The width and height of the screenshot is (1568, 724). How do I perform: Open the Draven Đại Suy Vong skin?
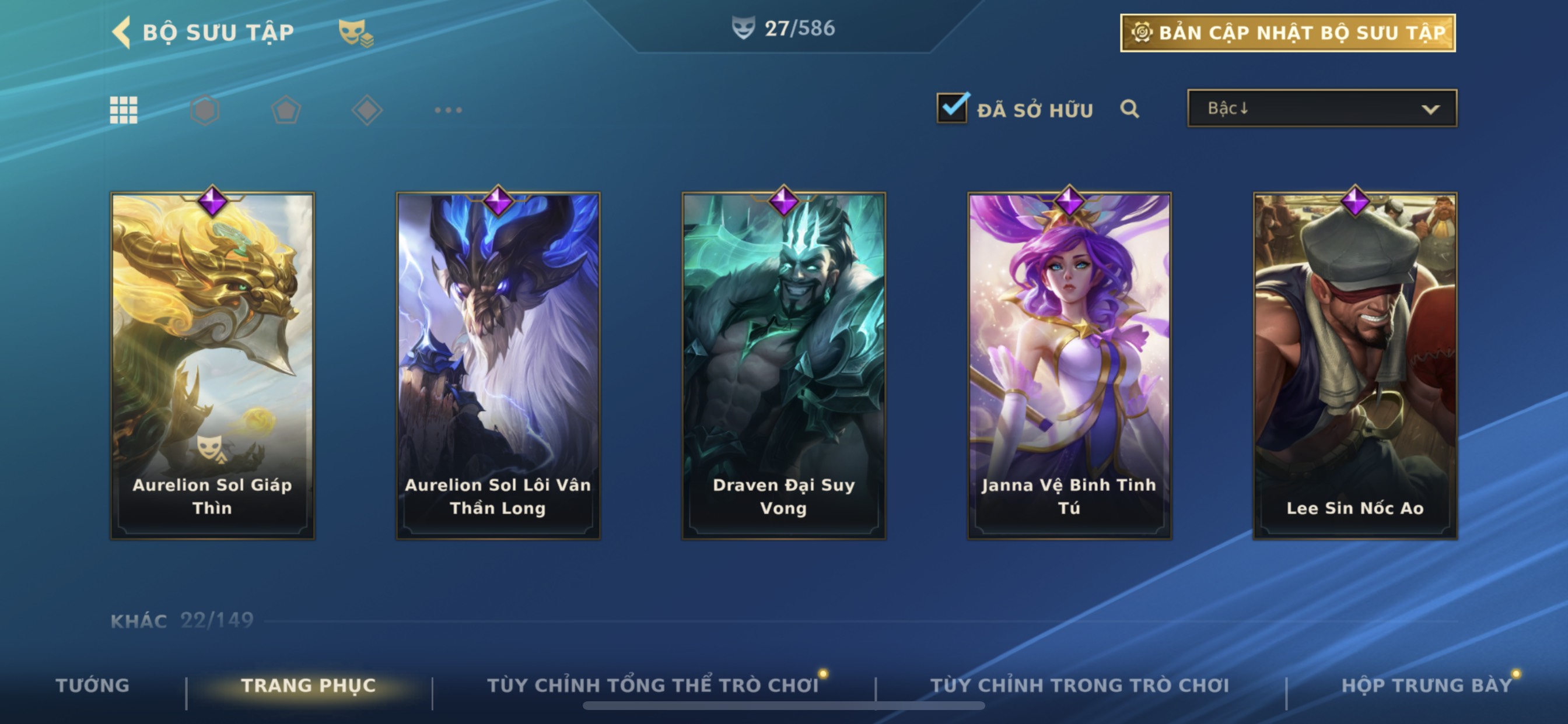click(784, 365)
